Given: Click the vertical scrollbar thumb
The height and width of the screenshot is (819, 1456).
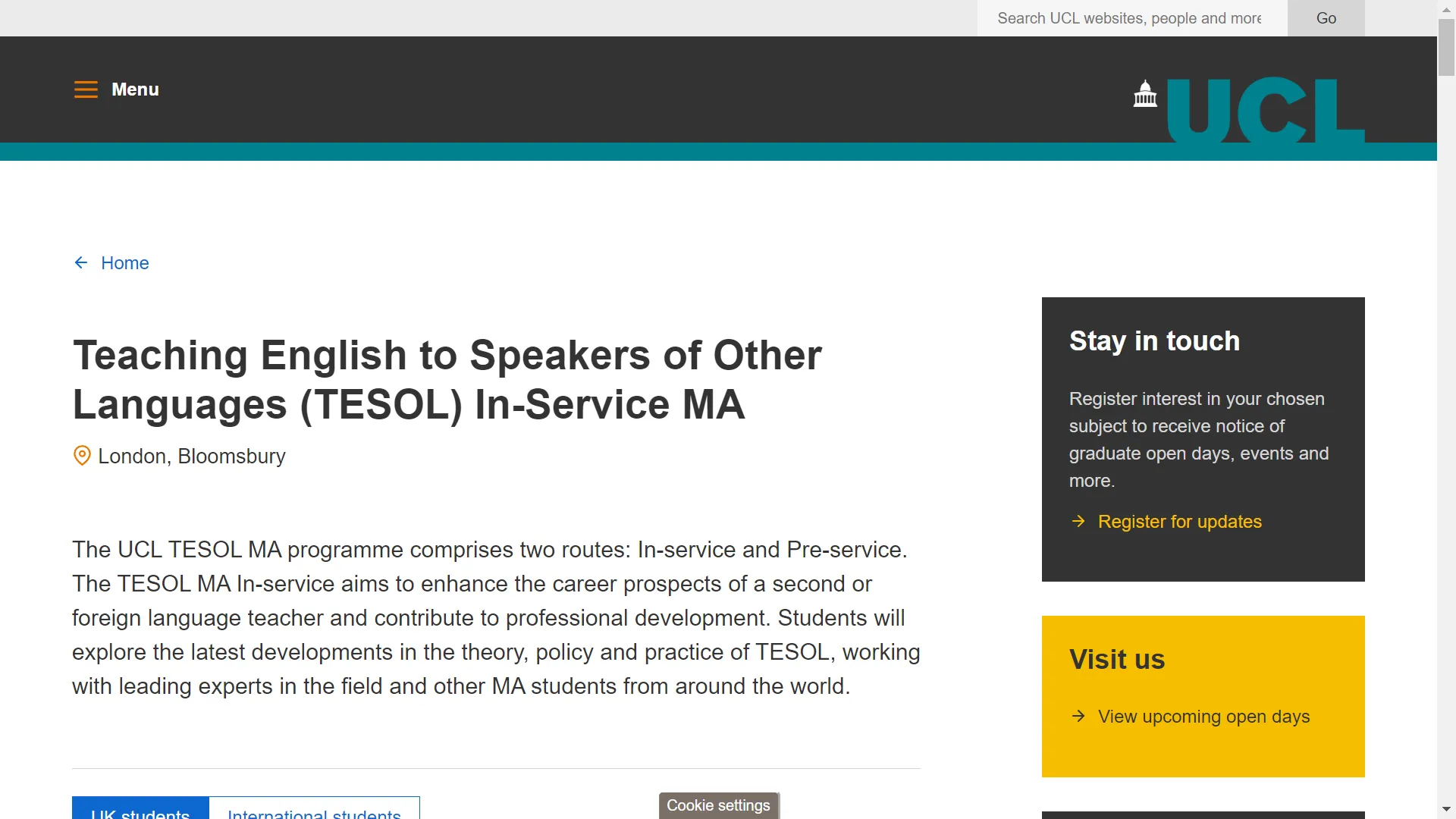Looking at the screenshot, I should click(1446, 47).
